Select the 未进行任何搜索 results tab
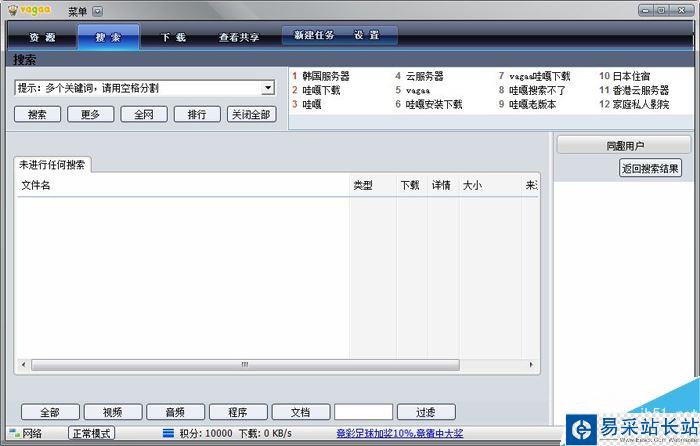The width and height of the screenshot is (700, 446). [x=52, y=165]
